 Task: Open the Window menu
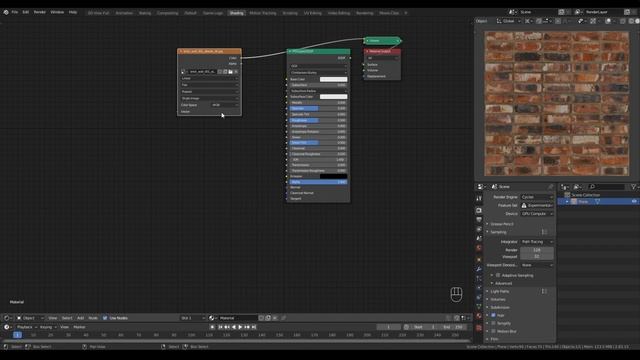(x=57, y=12)
